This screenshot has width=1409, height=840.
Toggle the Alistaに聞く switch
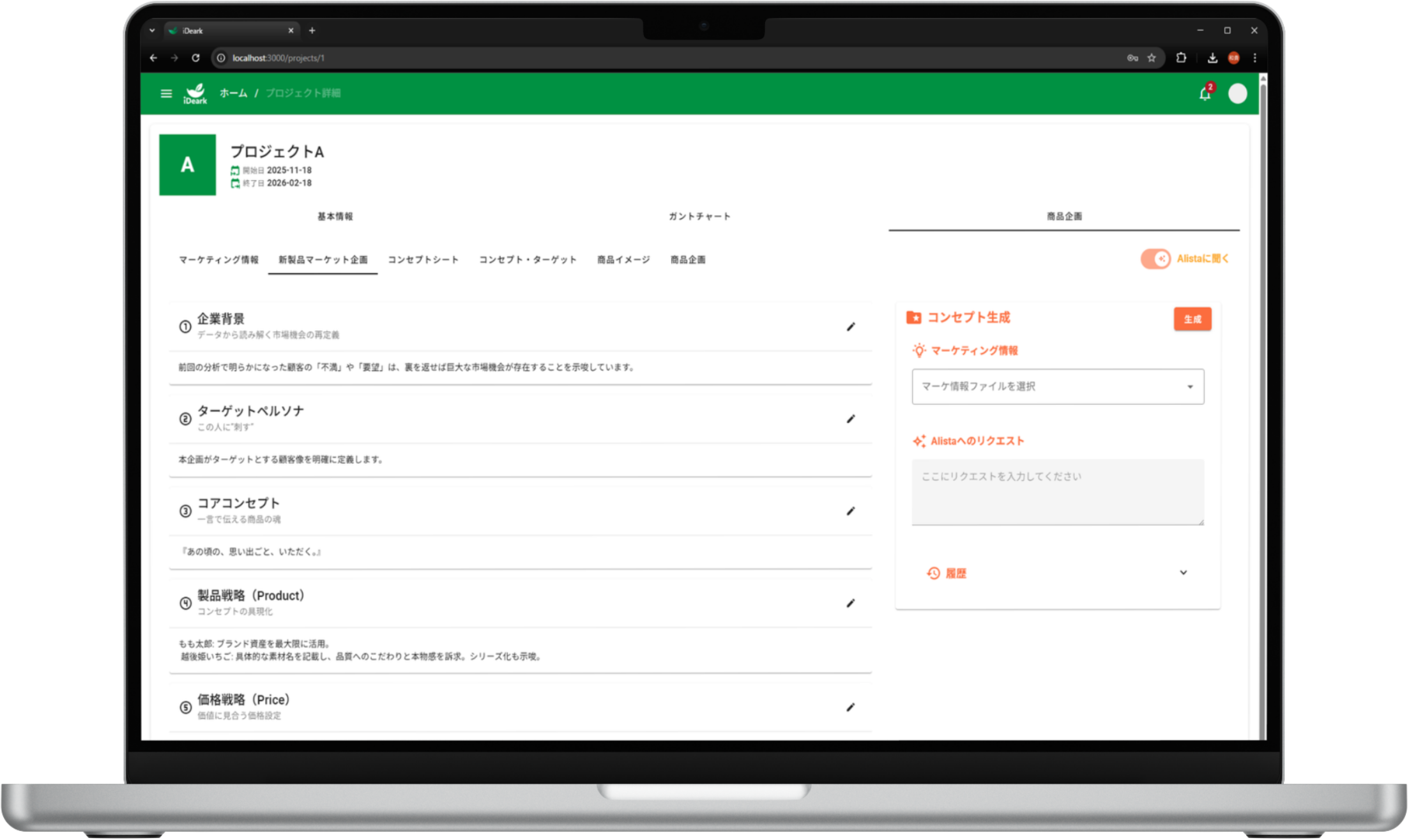pyautogui.click(x=1155, y=259)
